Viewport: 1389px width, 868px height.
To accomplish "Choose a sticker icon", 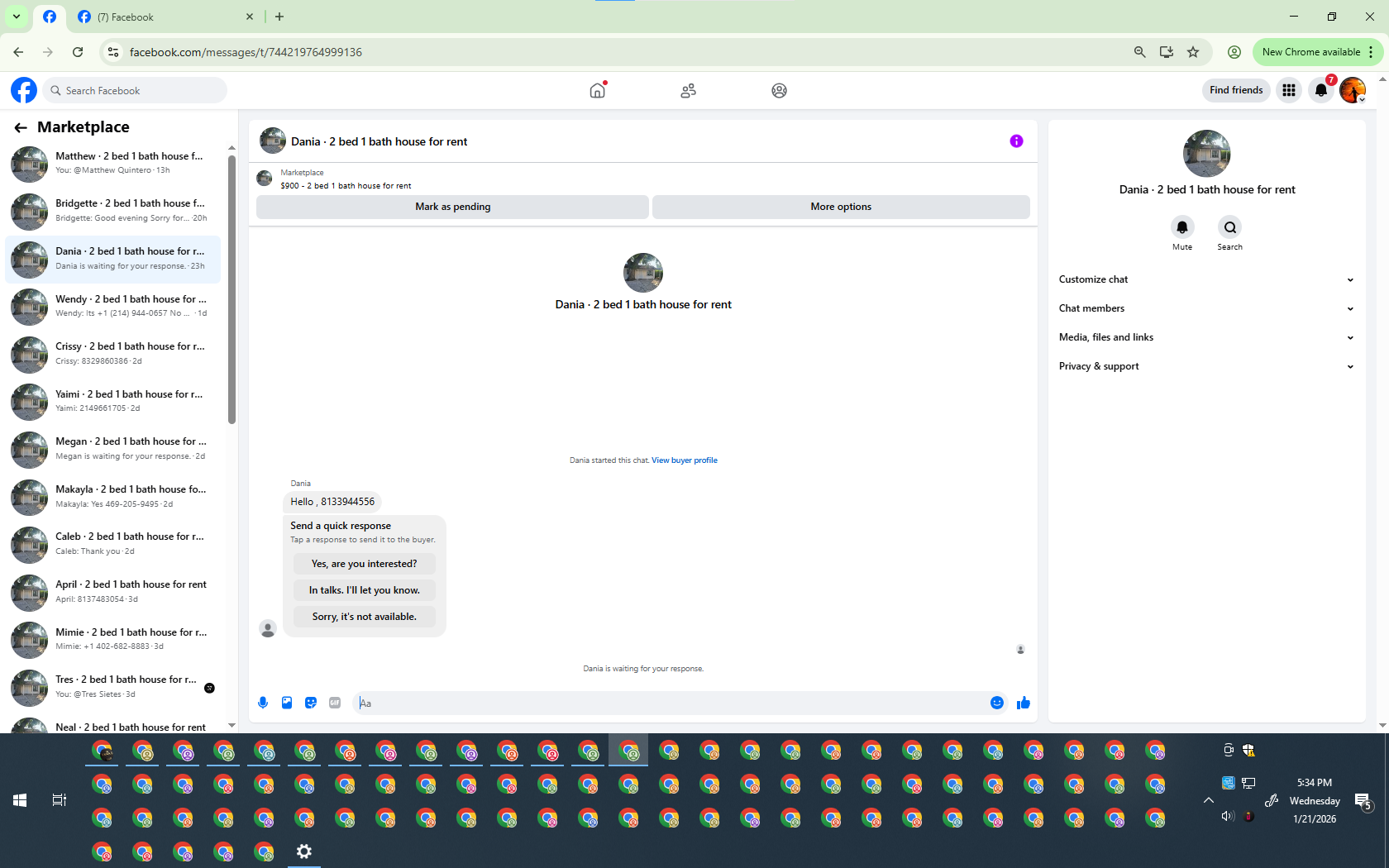I will (x=311, y=703).
